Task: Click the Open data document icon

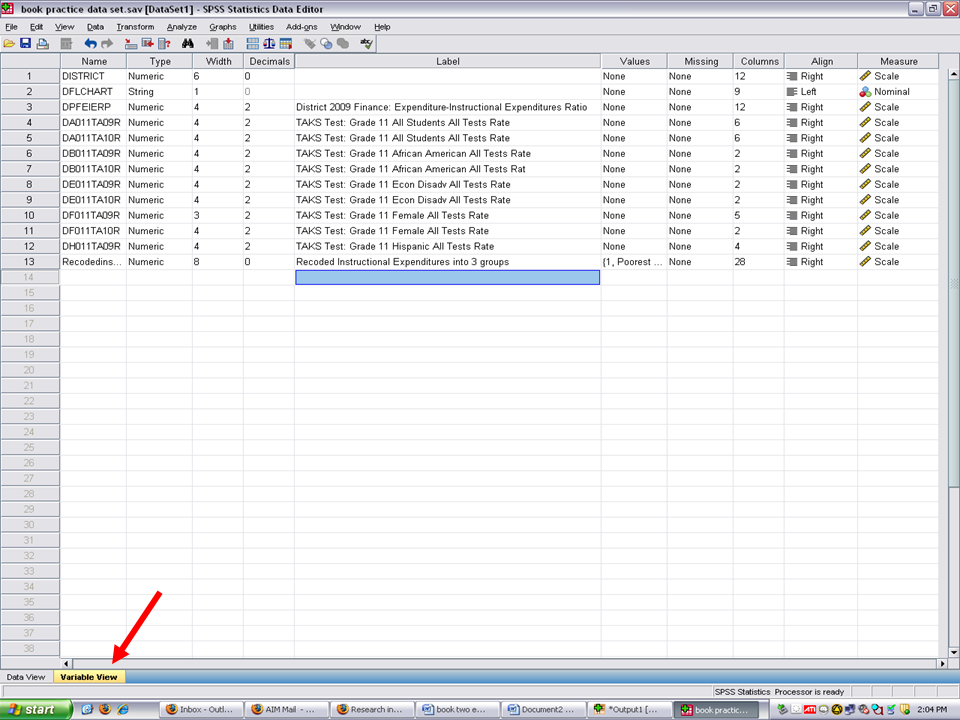Action: [x=10, y=44]
